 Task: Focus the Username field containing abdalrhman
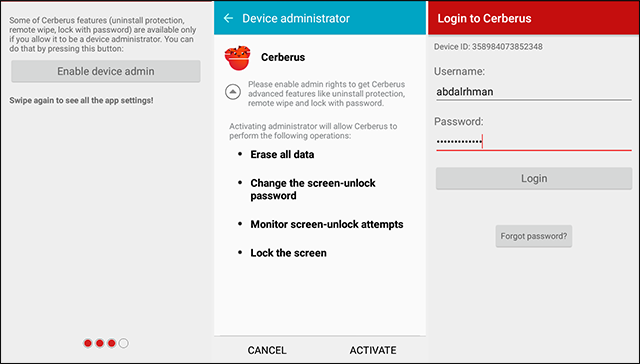(534, 92)
